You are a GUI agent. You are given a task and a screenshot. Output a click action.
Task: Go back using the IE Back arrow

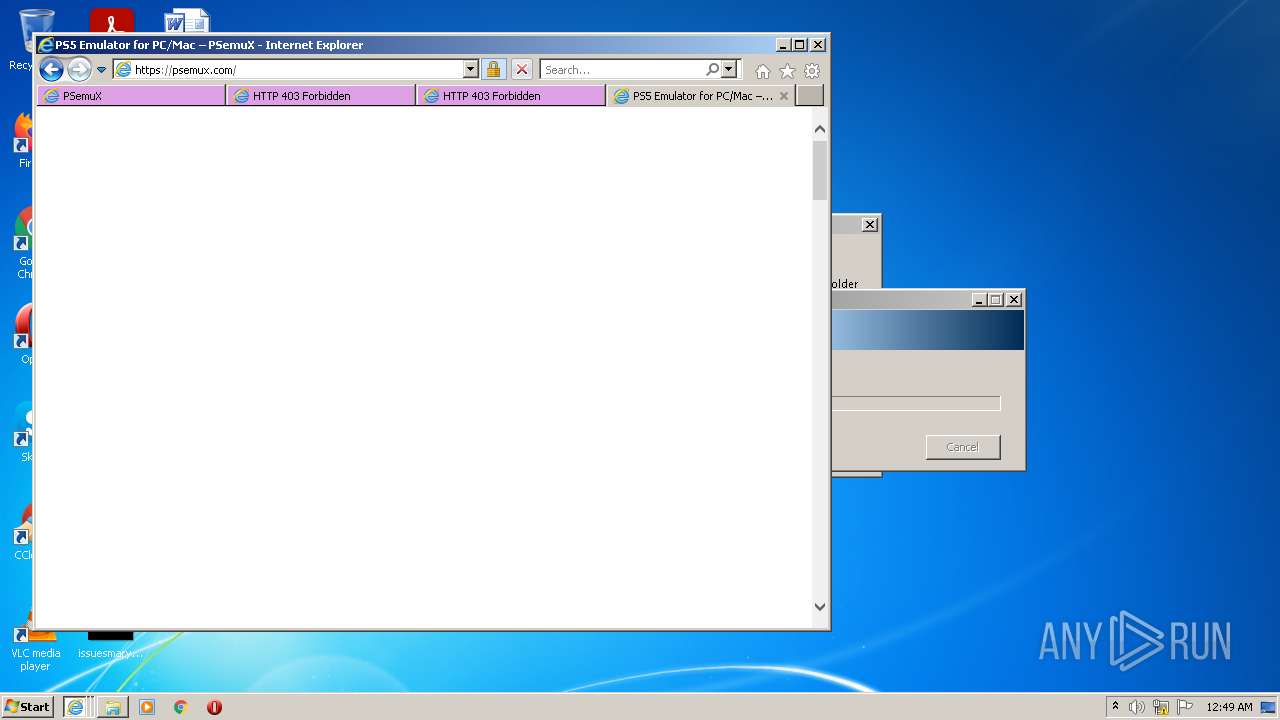(51, 69)
